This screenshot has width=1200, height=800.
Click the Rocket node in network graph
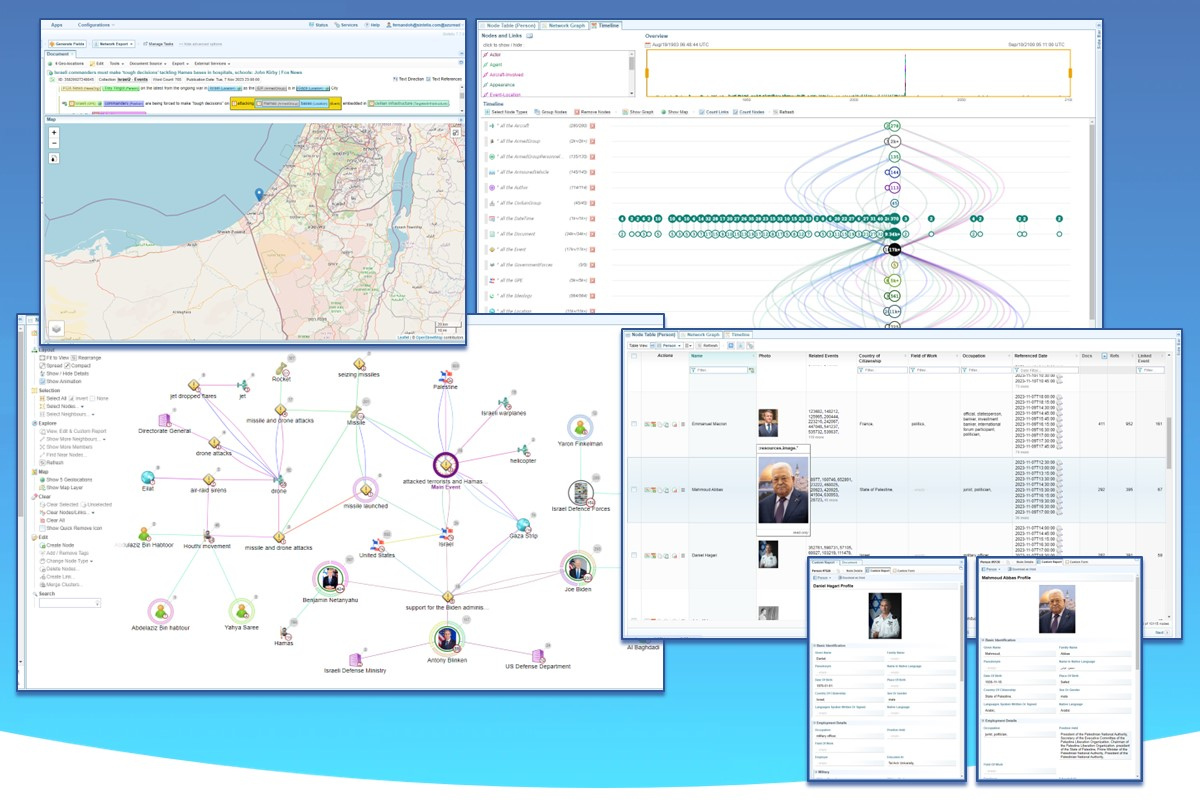point(281,370)
